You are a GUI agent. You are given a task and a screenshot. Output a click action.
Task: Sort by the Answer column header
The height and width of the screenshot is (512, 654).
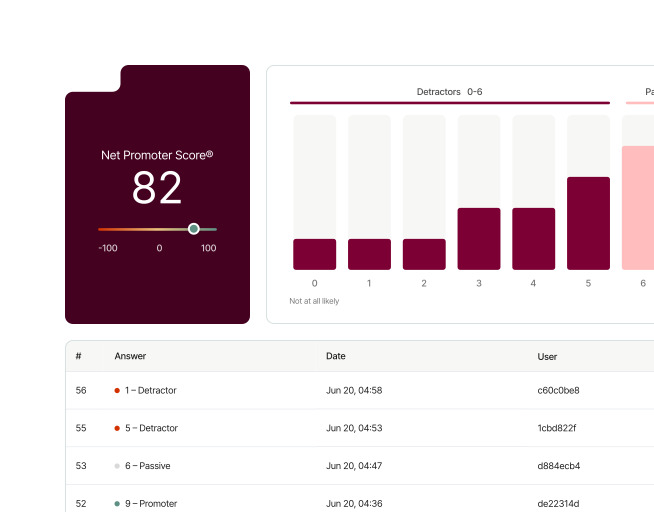pyautogui.click(x=130, y=356)
